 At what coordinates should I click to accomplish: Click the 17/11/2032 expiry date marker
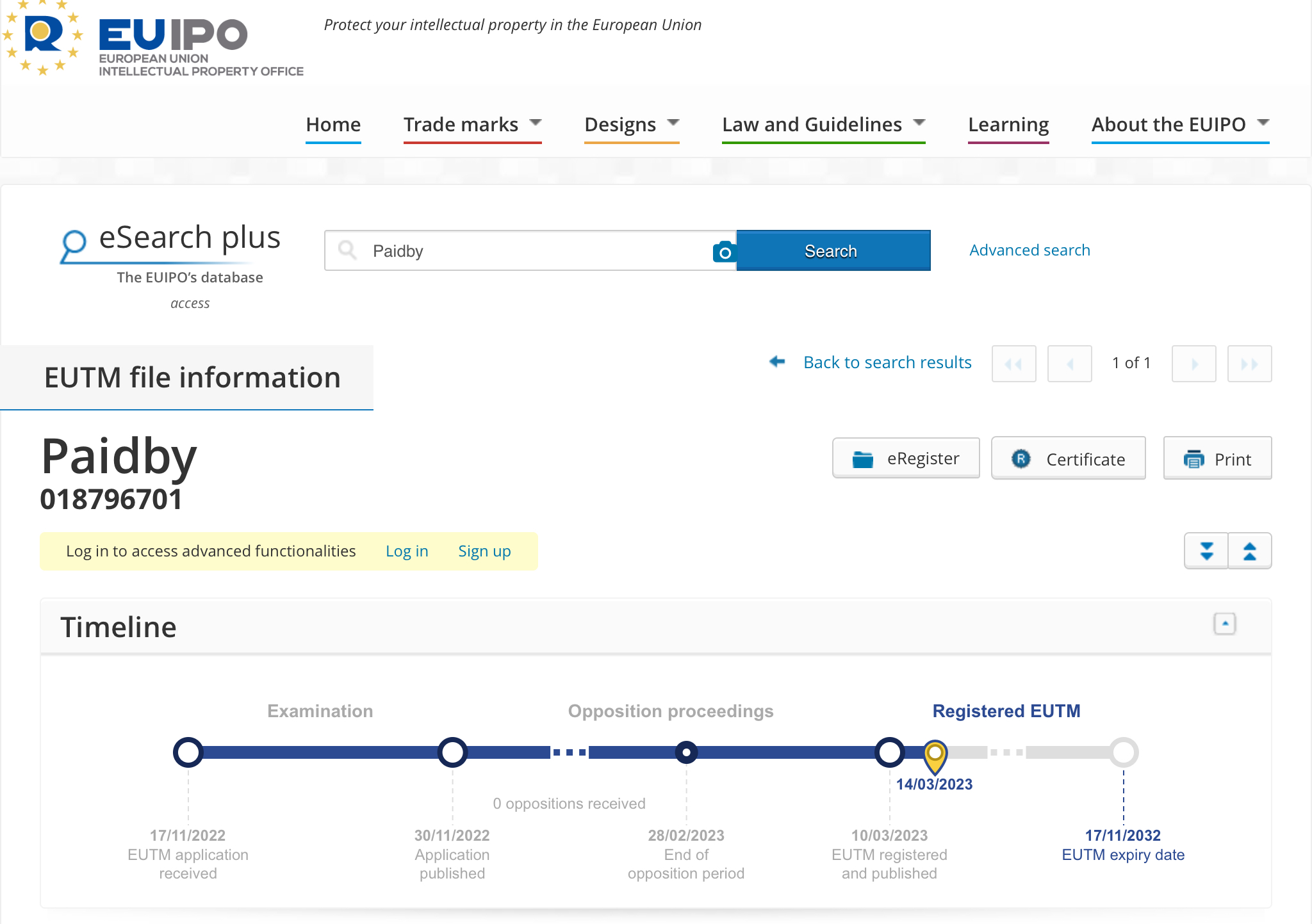click(x=1123, y=752)
